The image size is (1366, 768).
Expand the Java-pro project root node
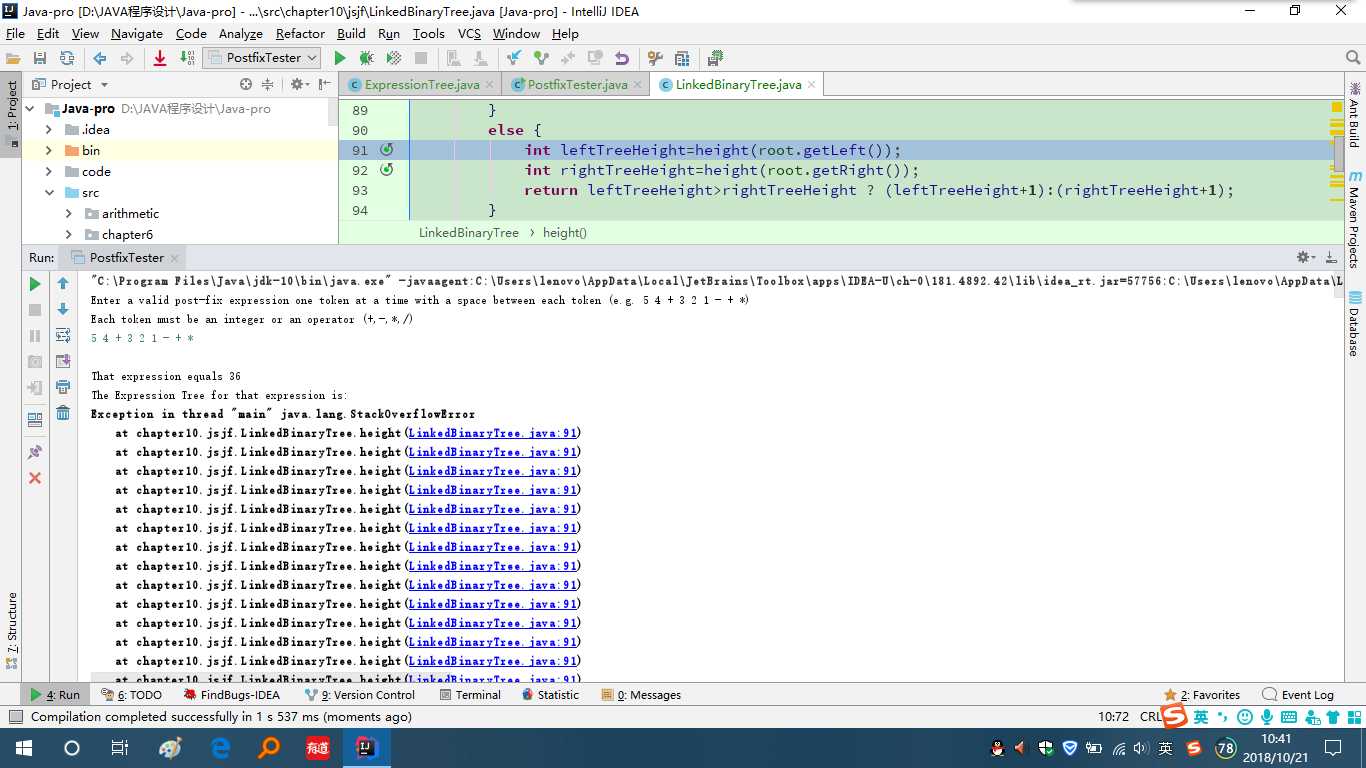(29, 109)
